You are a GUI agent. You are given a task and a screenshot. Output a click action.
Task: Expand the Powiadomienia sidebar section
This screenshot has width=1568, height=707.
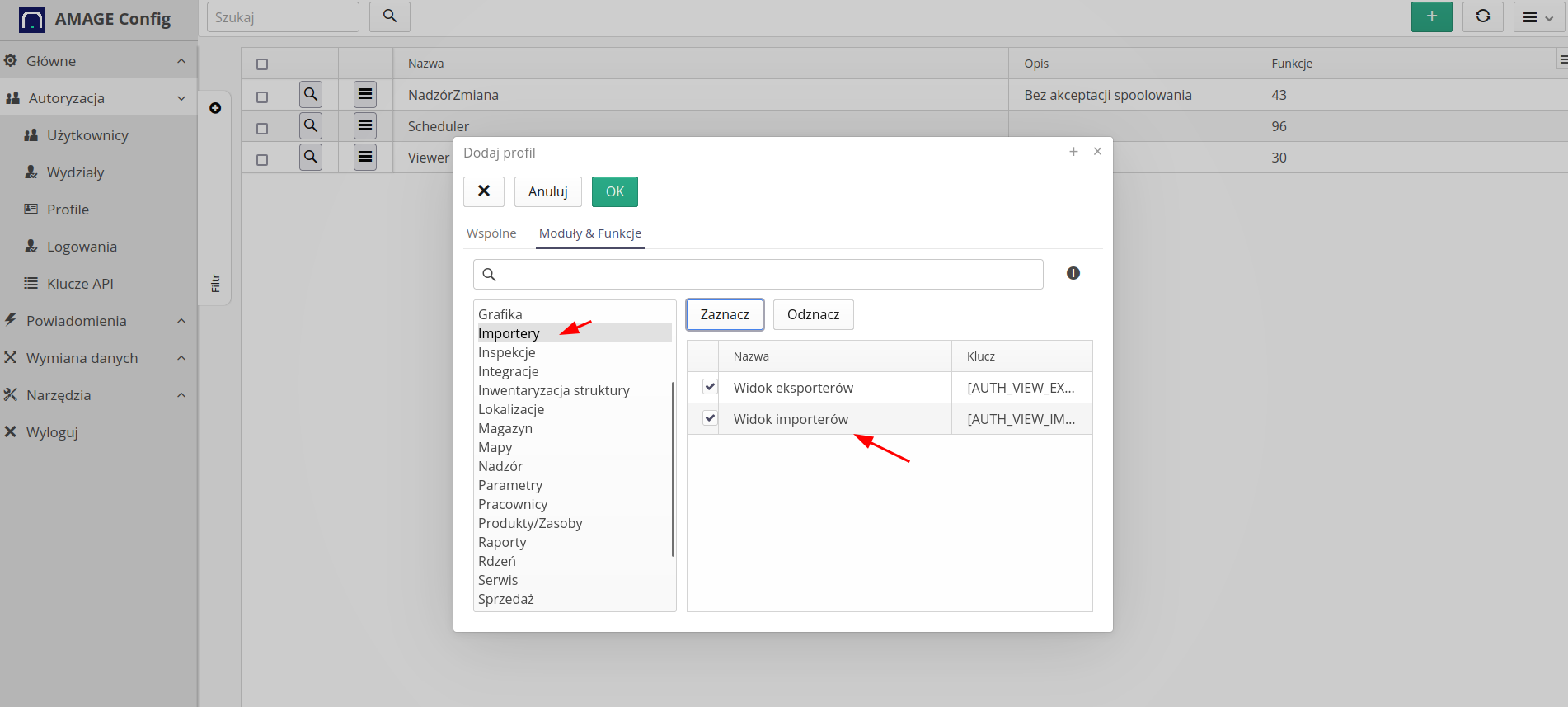coord(181,321)
